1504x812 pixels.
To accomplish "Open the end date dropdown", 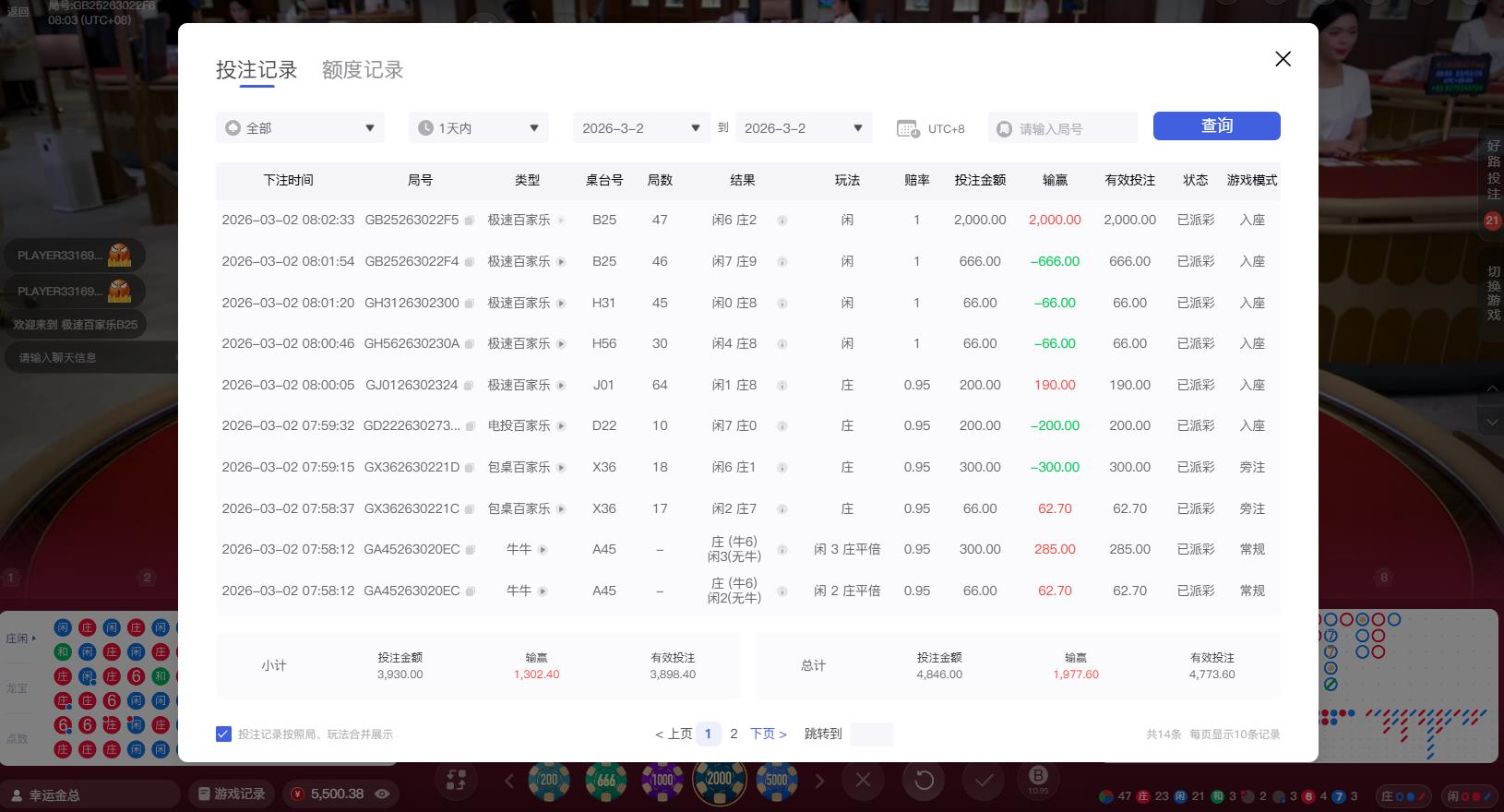I will click(803, 128).
